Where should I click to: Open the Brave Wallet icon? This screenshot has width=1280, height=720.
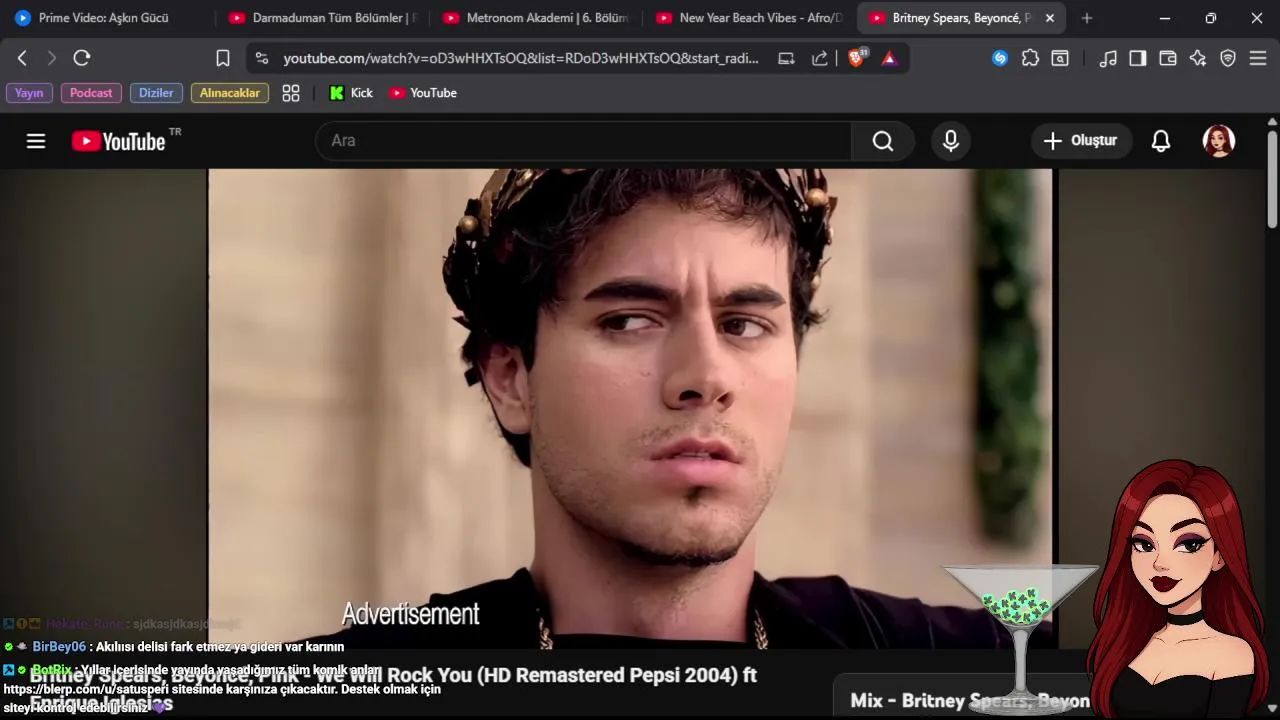pos(1168,58)
